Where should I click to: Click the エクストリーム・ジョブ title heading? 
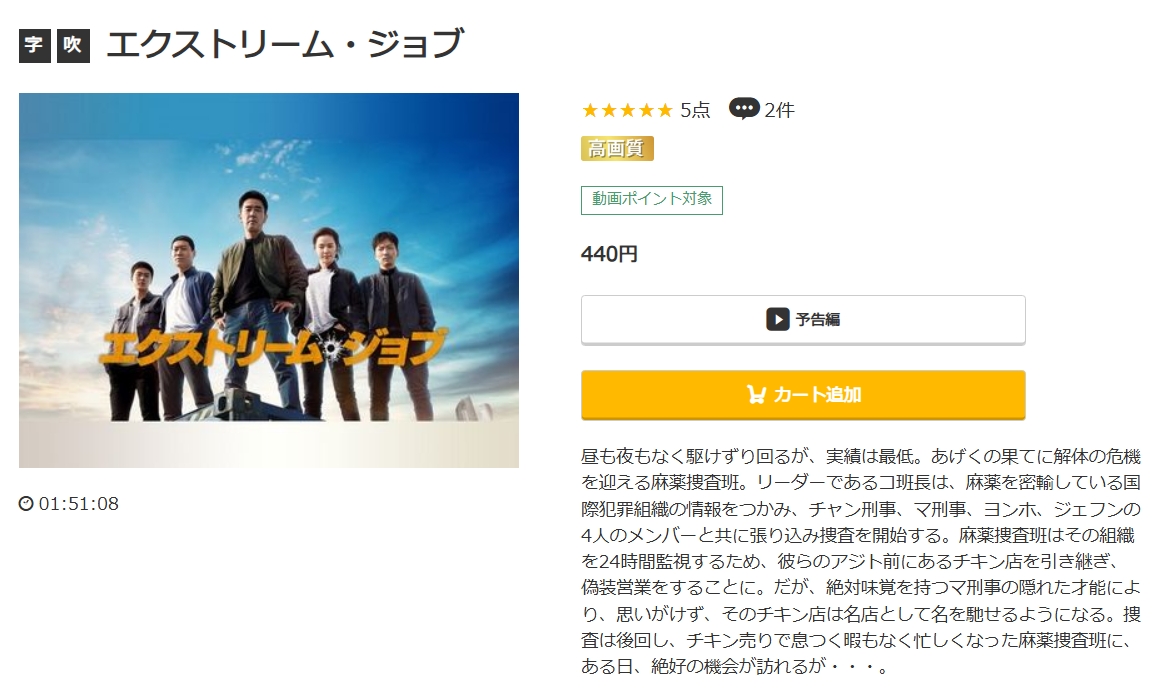pyautogui.click(x=285, y=44)
